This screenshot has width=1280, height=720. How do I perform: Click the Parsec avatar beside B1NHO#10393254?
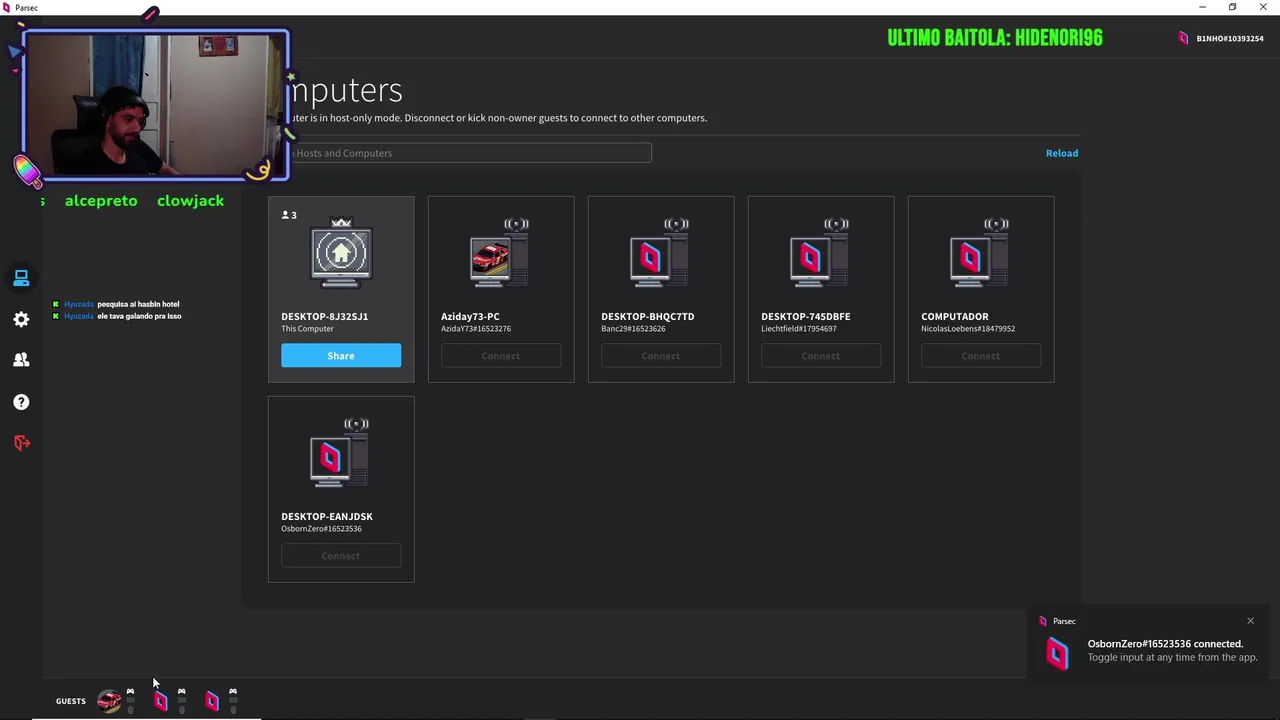click(1183, 38)
